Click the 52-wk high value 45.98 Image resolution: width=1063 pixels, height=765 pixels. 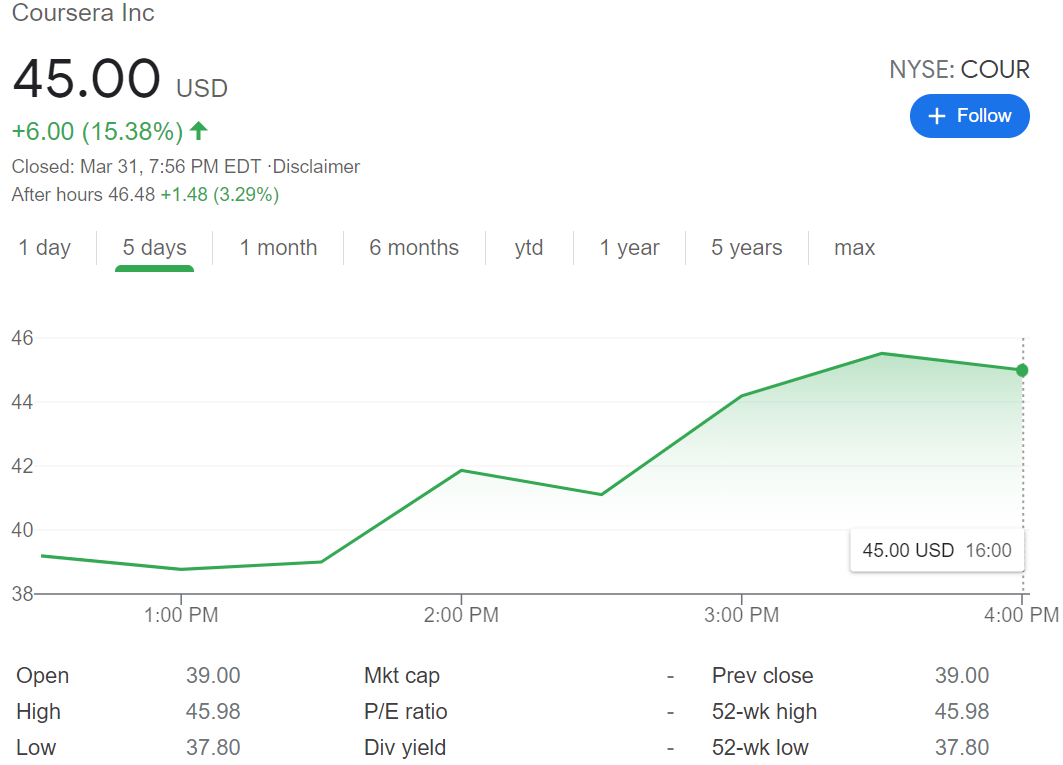[962, 711]
